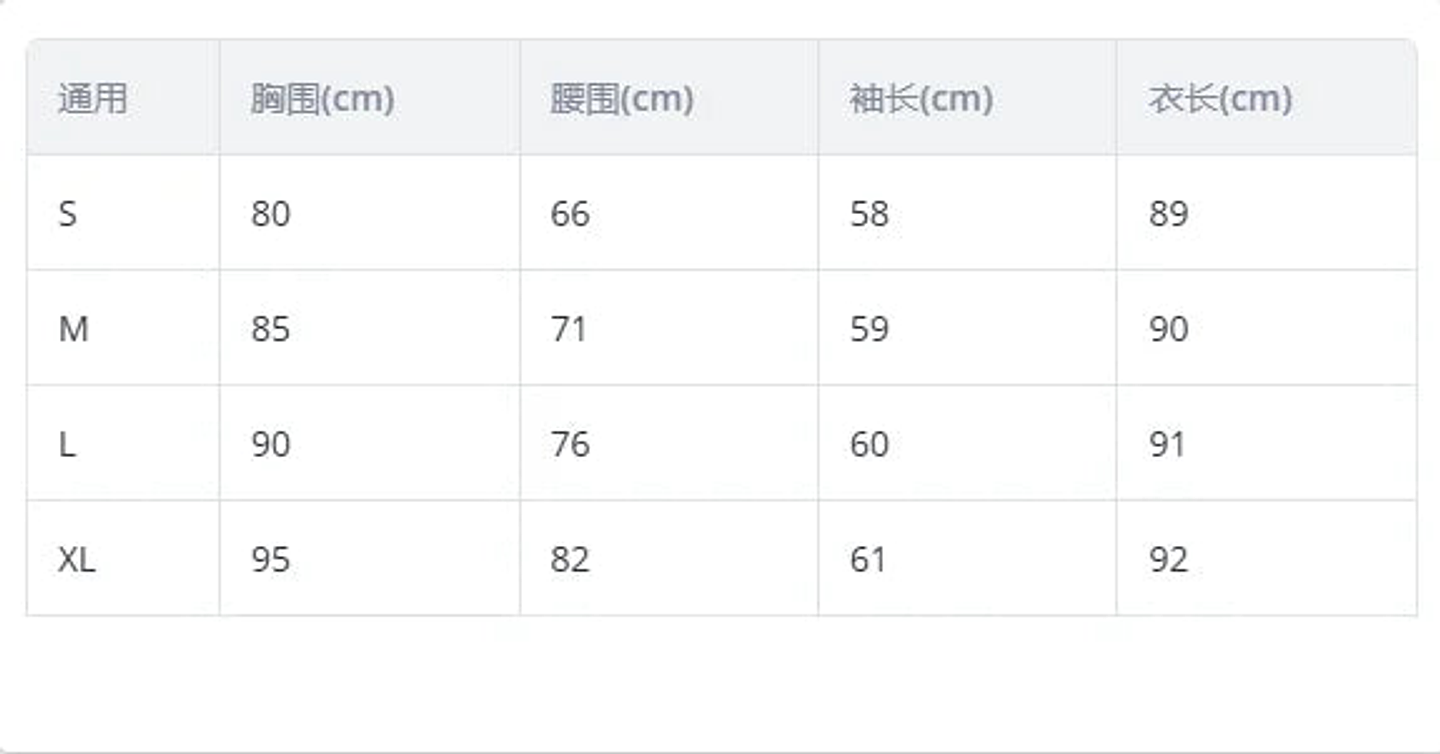
Task: Click sleeve length 60 in L row
Action: pyautogui.click(x=869, y=444)
